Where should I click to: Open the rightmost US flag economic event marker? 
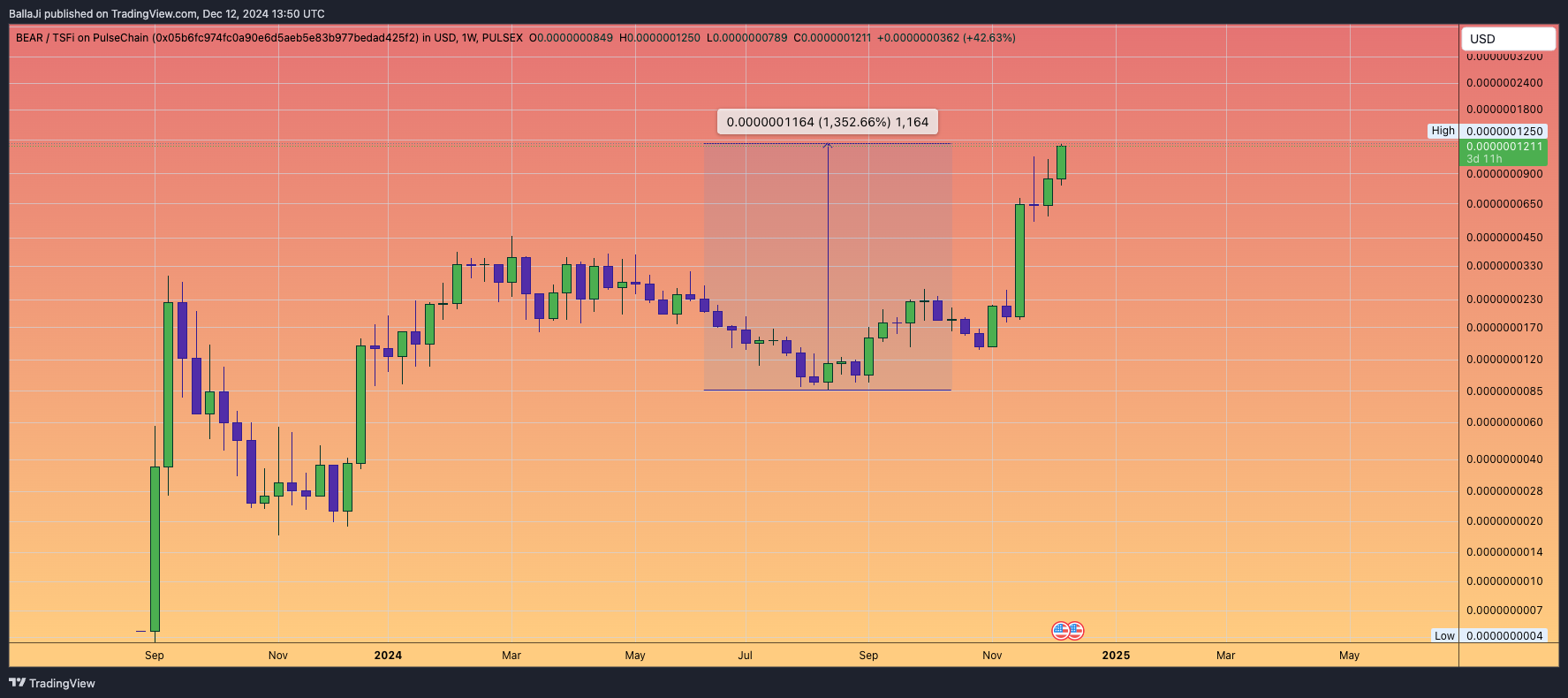tap(1075, 630)
